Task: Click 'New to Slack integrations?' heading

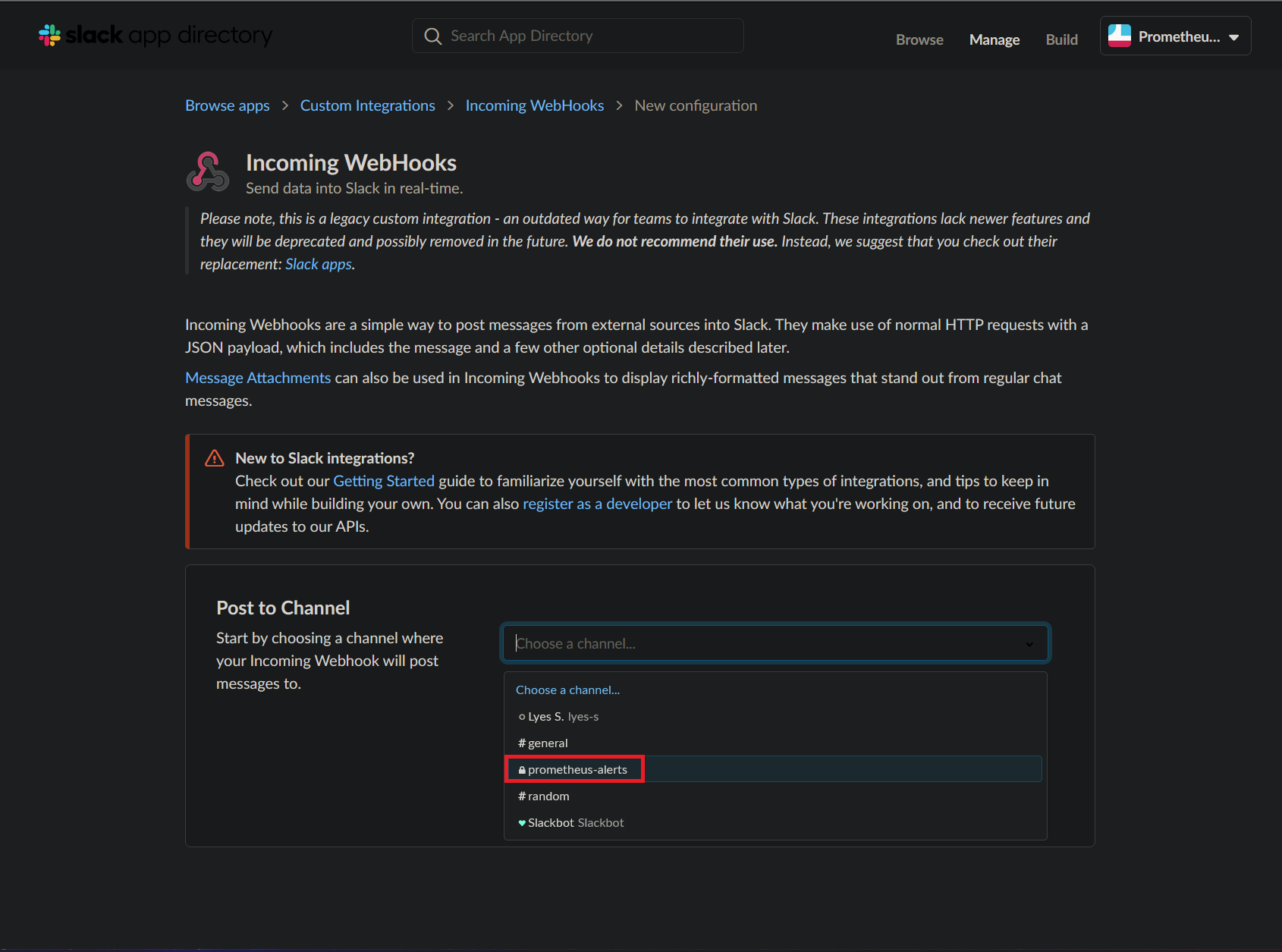Action: coord(325,458)
